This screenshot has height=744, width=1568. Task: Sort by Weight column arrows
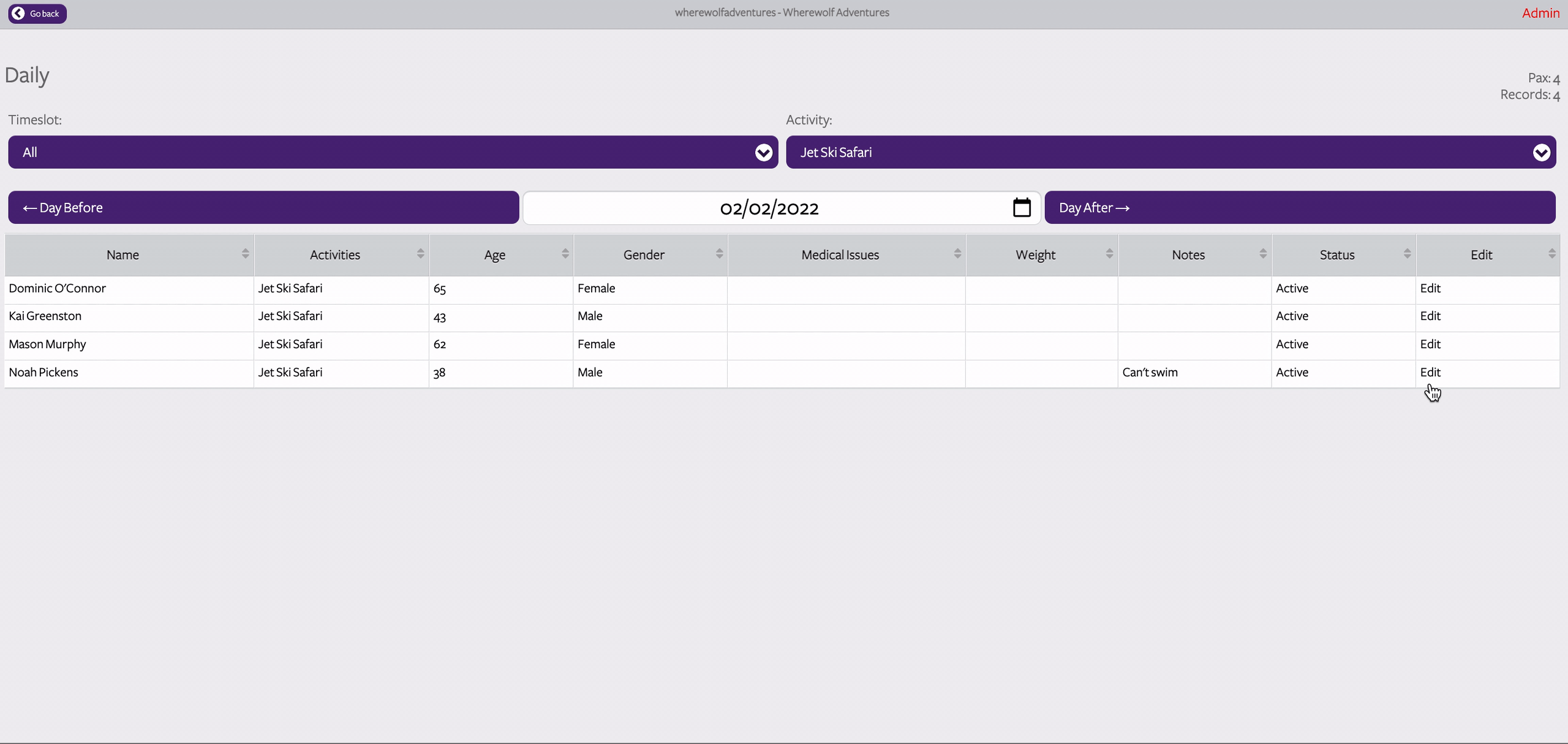click(1109, 254)
